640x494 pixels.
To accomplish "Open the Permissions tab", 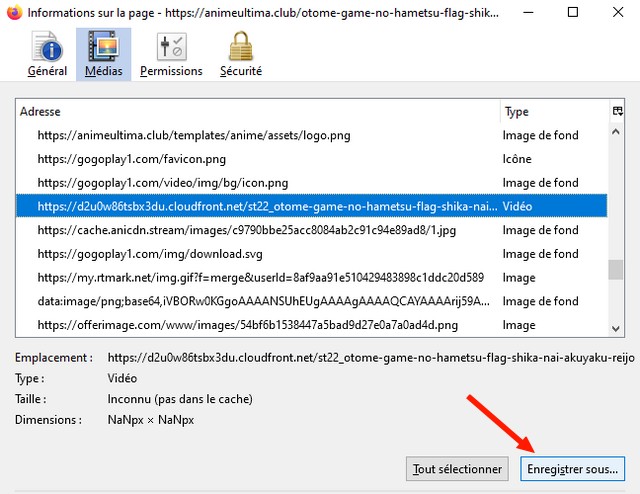I will [171, 54].
